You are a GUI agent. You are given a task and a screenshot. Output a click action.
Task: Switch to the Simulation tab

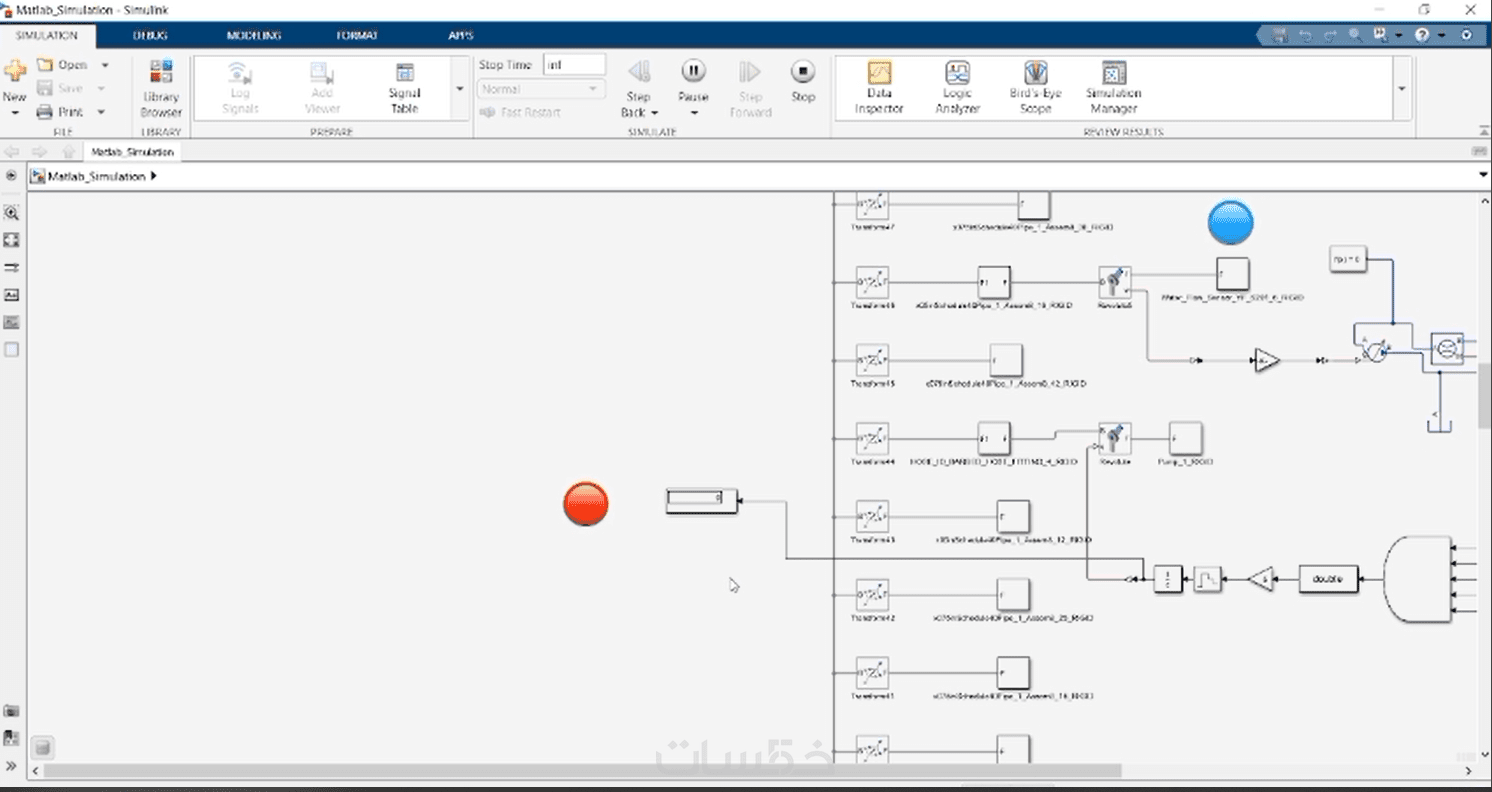pyautogui.click(x=47, y=35)
